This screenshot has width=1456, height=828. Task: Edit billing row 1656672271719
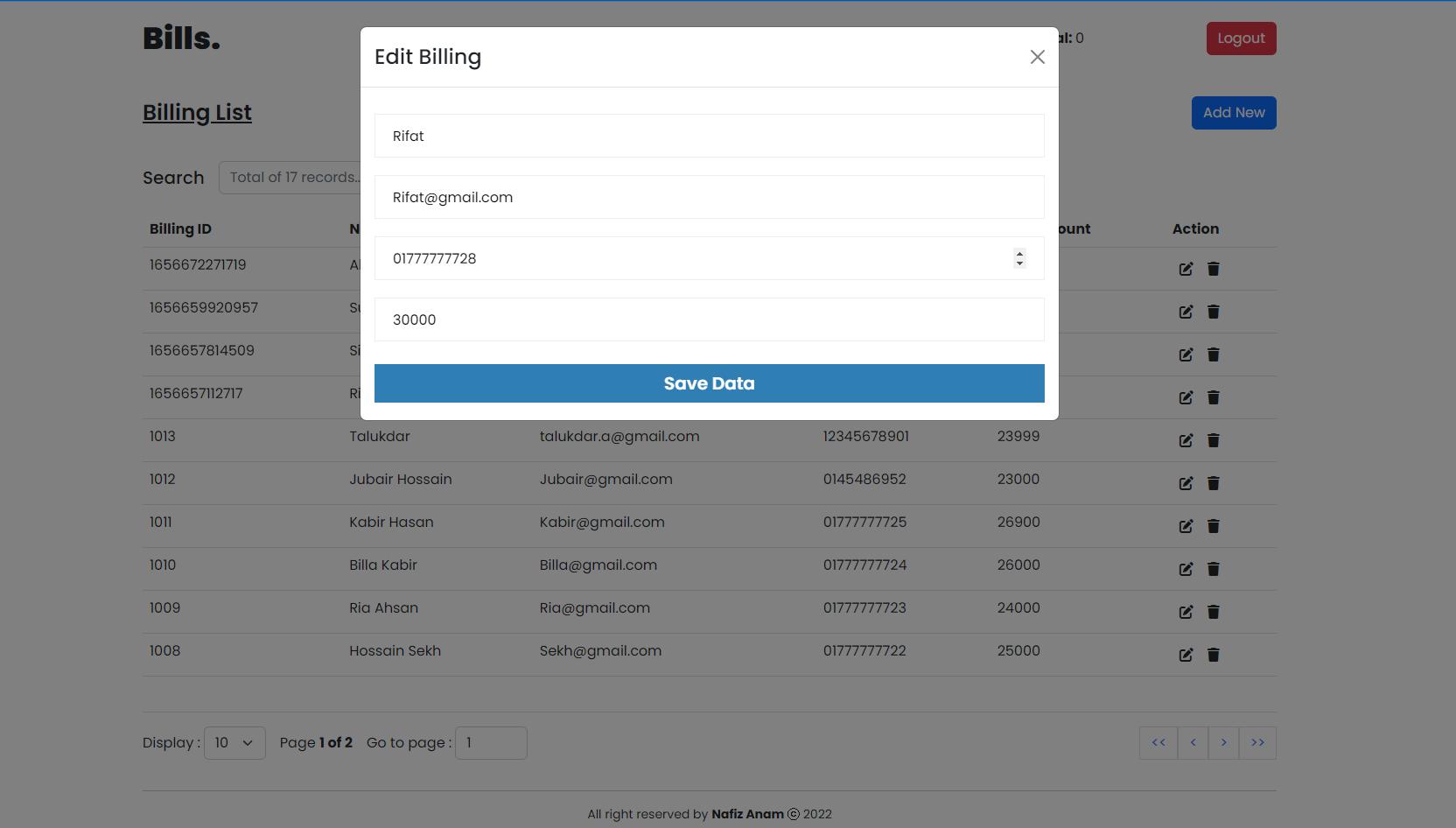1186,269
